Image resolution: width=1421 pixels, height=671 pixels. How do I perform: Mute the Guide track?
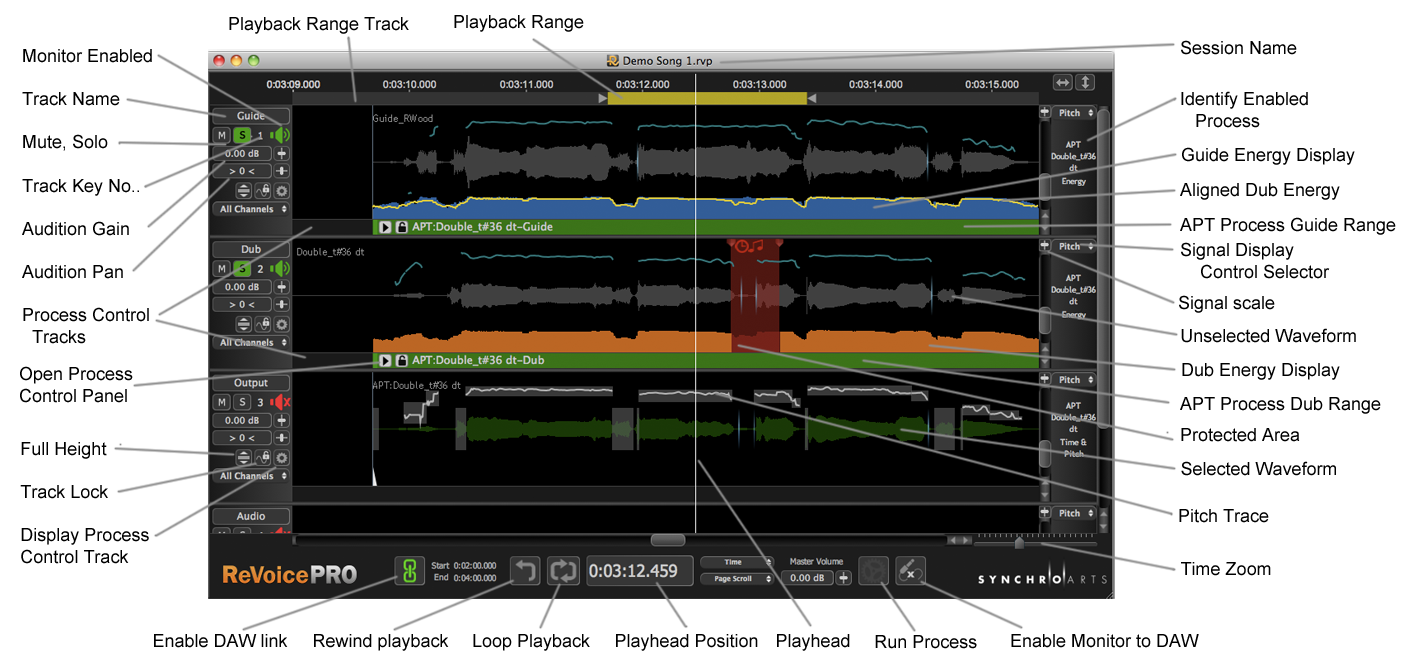pos(221,135)
